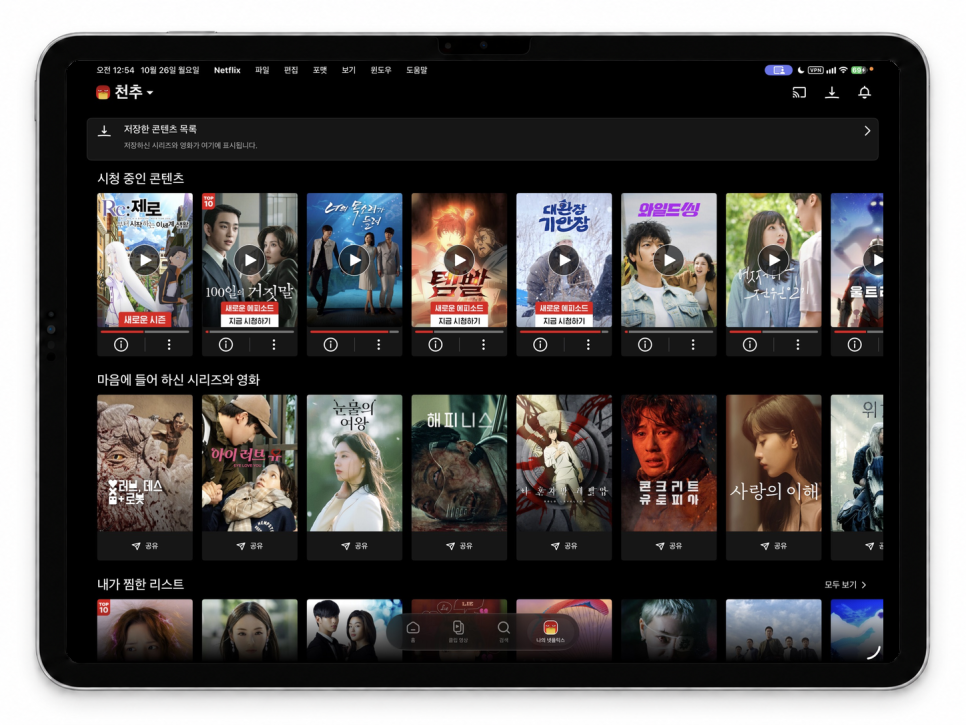This screenshot has width=966, height=725.
Task: Open the 콘크리트 유토피아 poster
Action: coord(668,463)
